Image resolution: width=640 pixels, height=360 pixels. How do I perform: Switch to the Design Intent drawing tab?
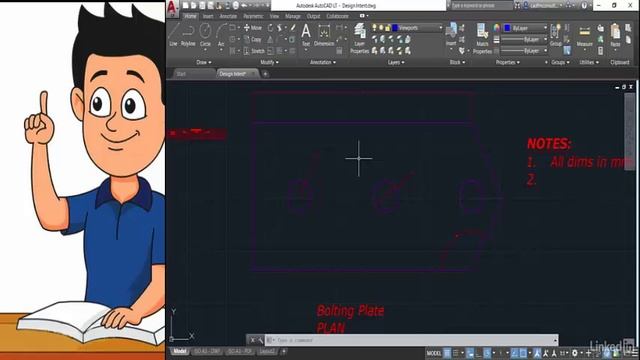click(237, 74)
